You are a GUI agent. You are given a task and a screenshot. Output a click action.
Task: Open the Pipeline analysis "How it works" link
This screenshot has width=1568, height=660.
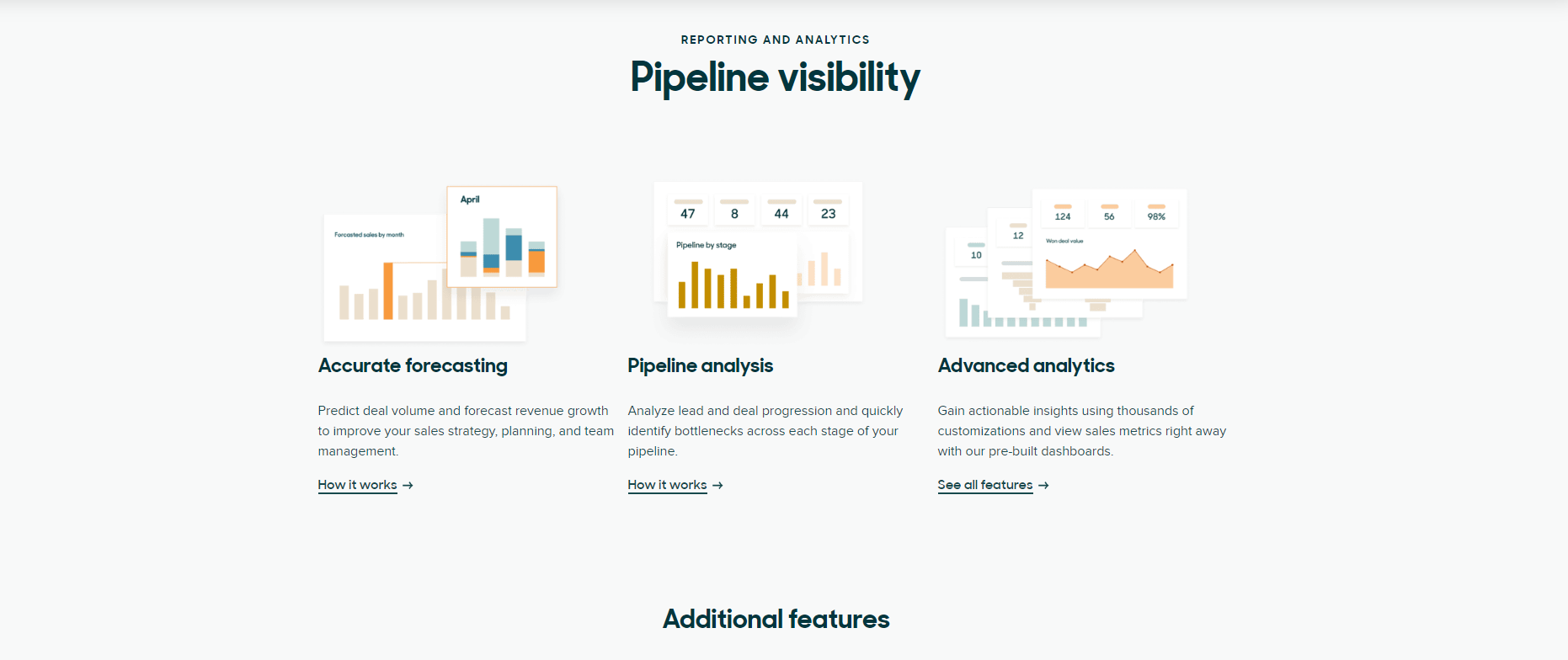(x=667, y=485)
